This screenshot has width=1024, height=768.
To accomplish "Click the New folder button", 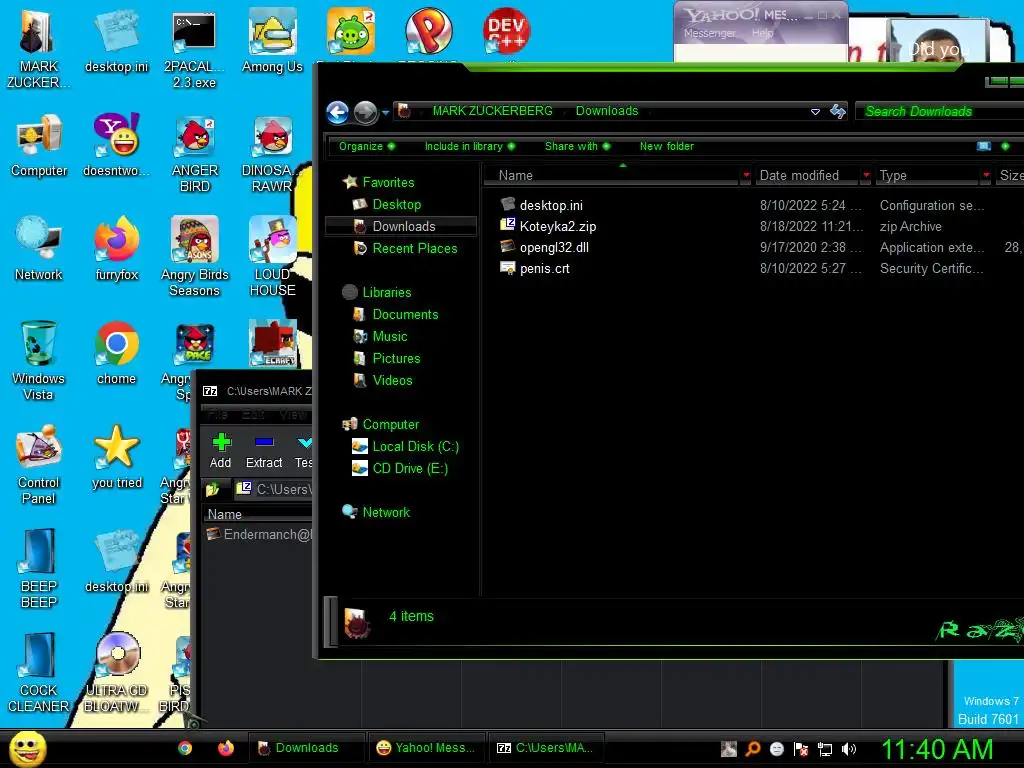I will (x=667, y=146).
